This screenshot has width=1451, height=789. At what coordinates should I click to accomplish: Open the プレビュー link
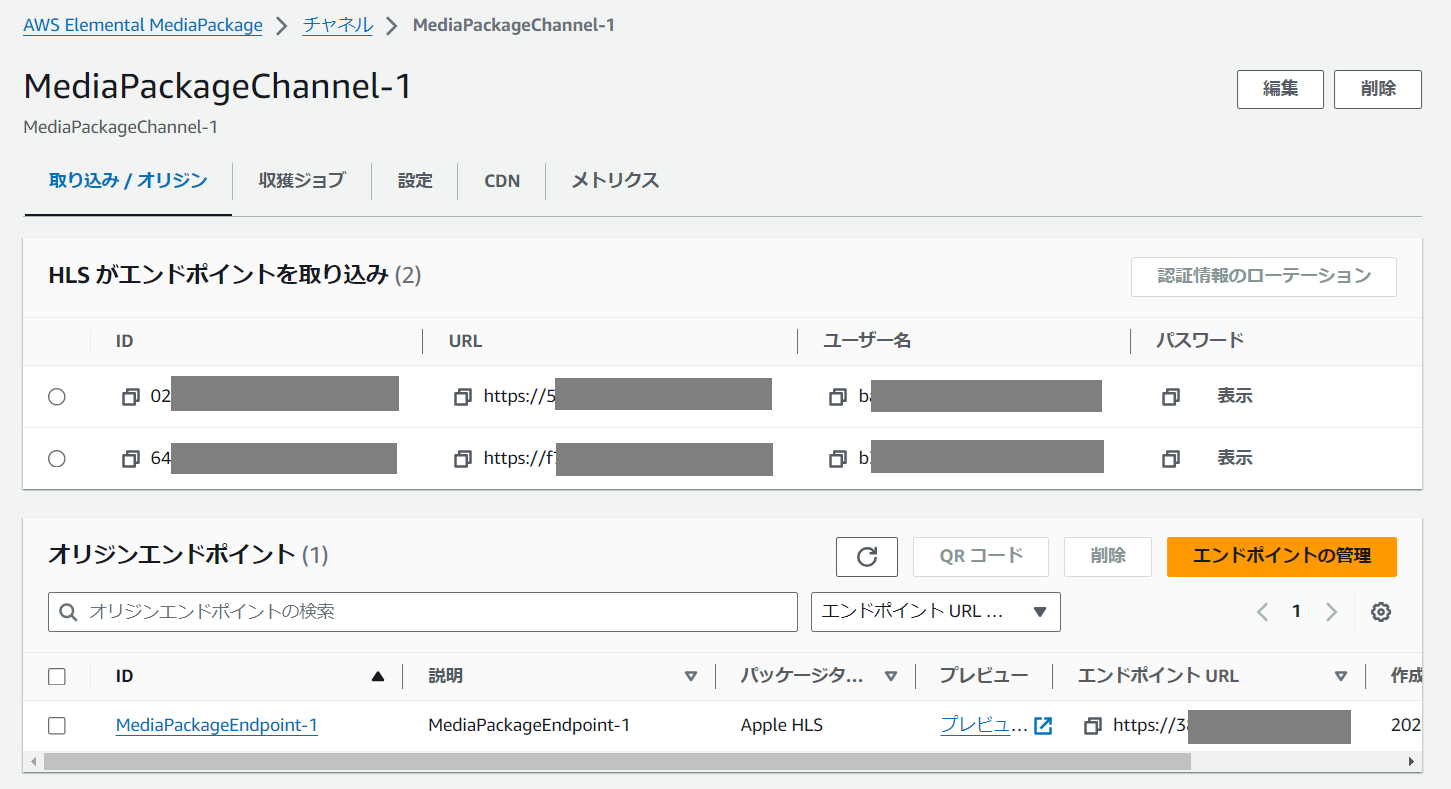984,726
